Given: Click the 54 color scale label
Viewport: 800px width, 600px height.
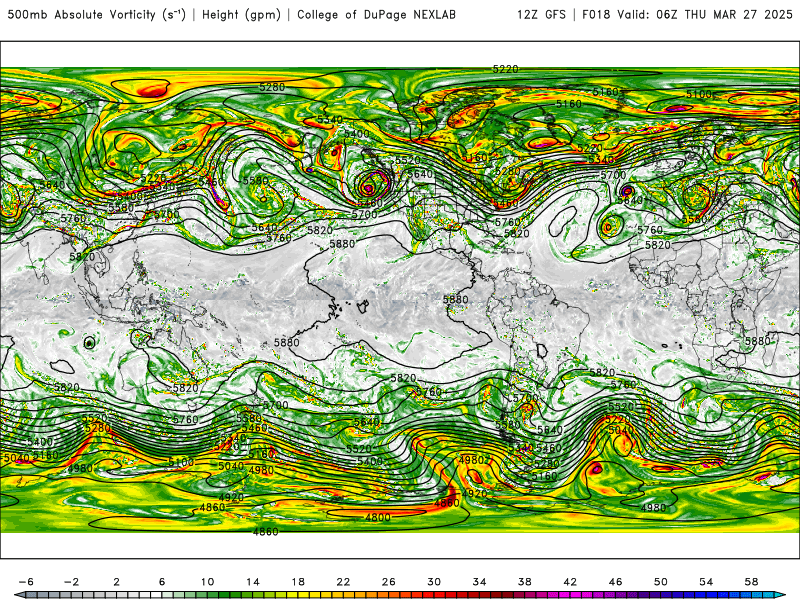Looking at the screenshot, I should coord(706,582).
